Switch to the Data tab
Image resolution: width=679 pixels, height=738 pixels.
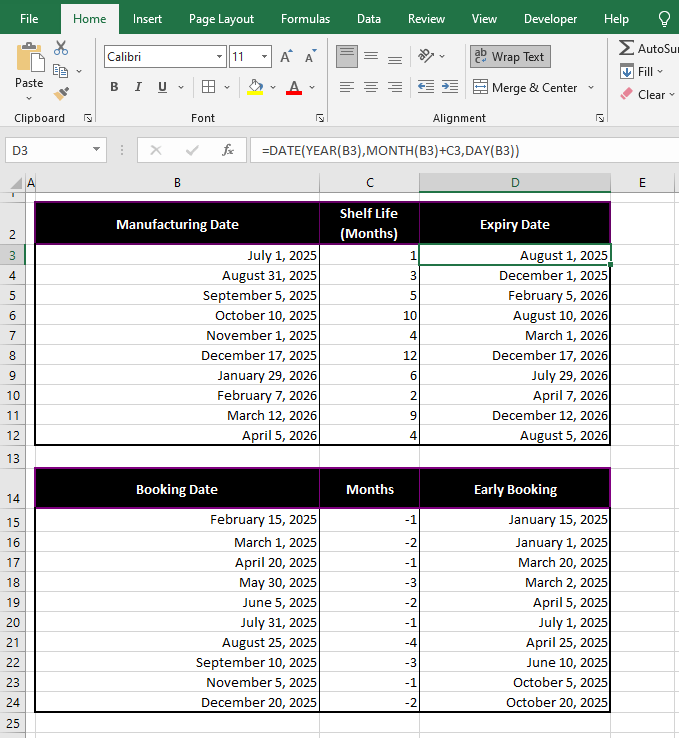click(369, 19)
